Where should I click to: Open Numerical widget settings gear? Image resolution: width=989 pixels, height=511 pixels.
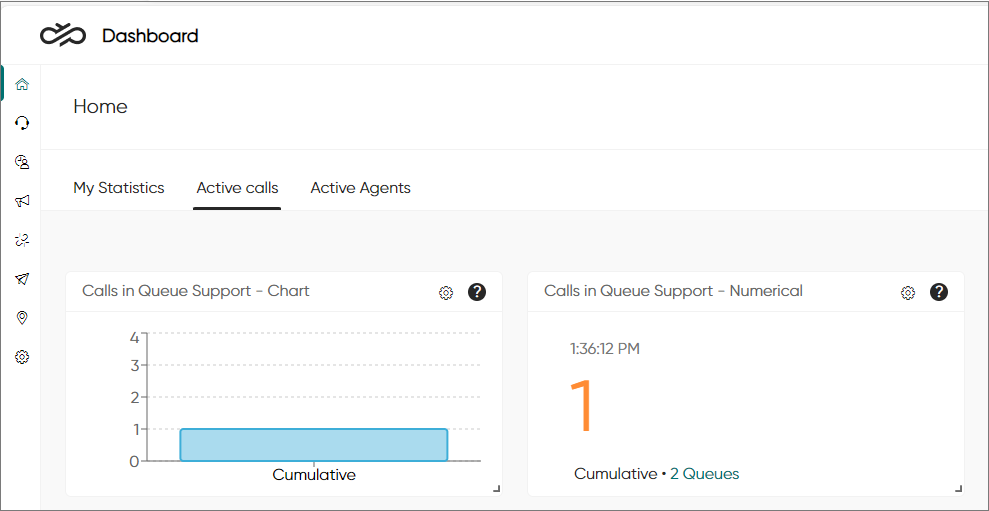(908, 293)
